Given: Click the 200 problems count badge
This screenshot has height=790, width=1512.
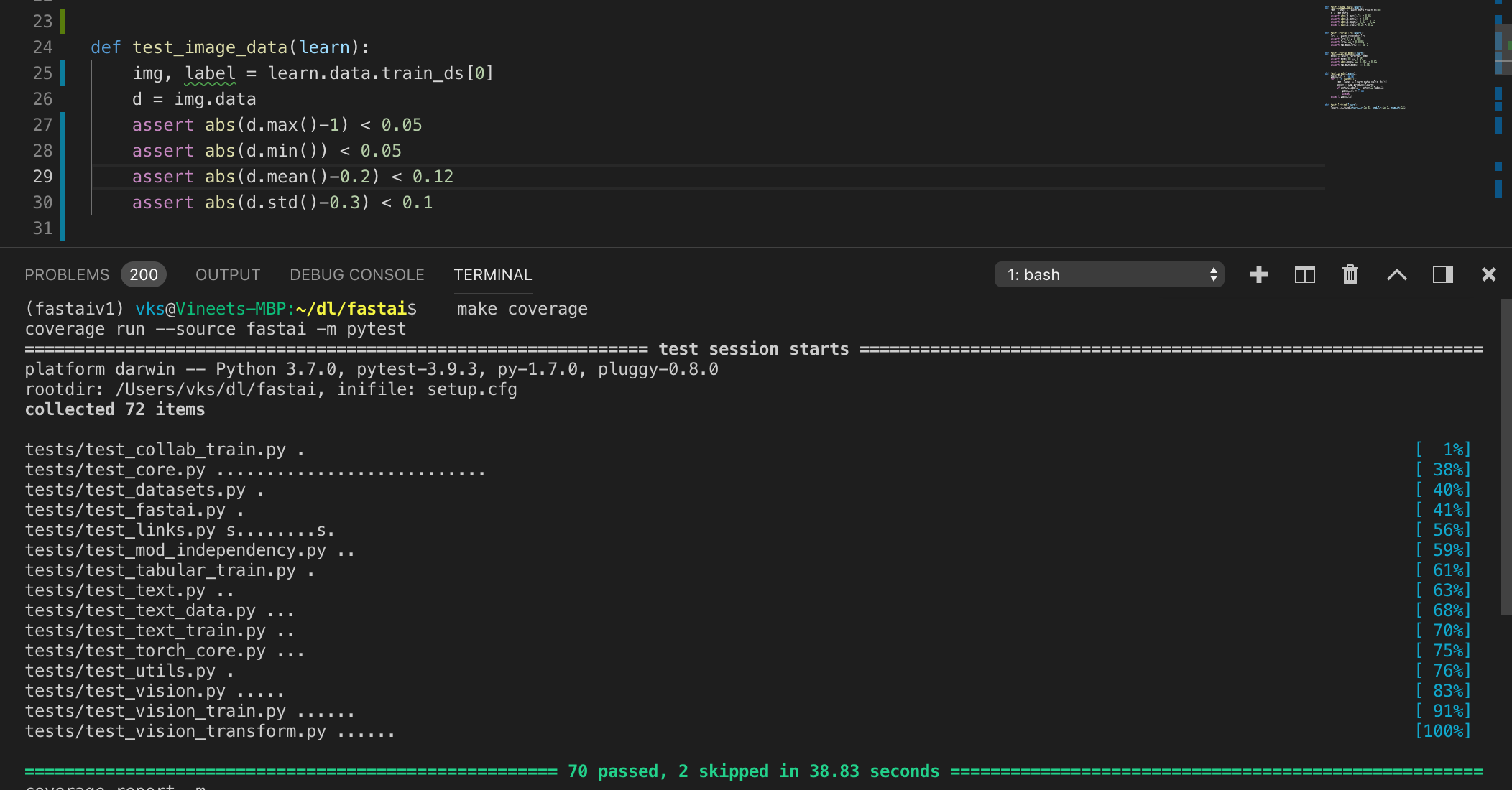Looking at the screenshot, I should point(144,274).
